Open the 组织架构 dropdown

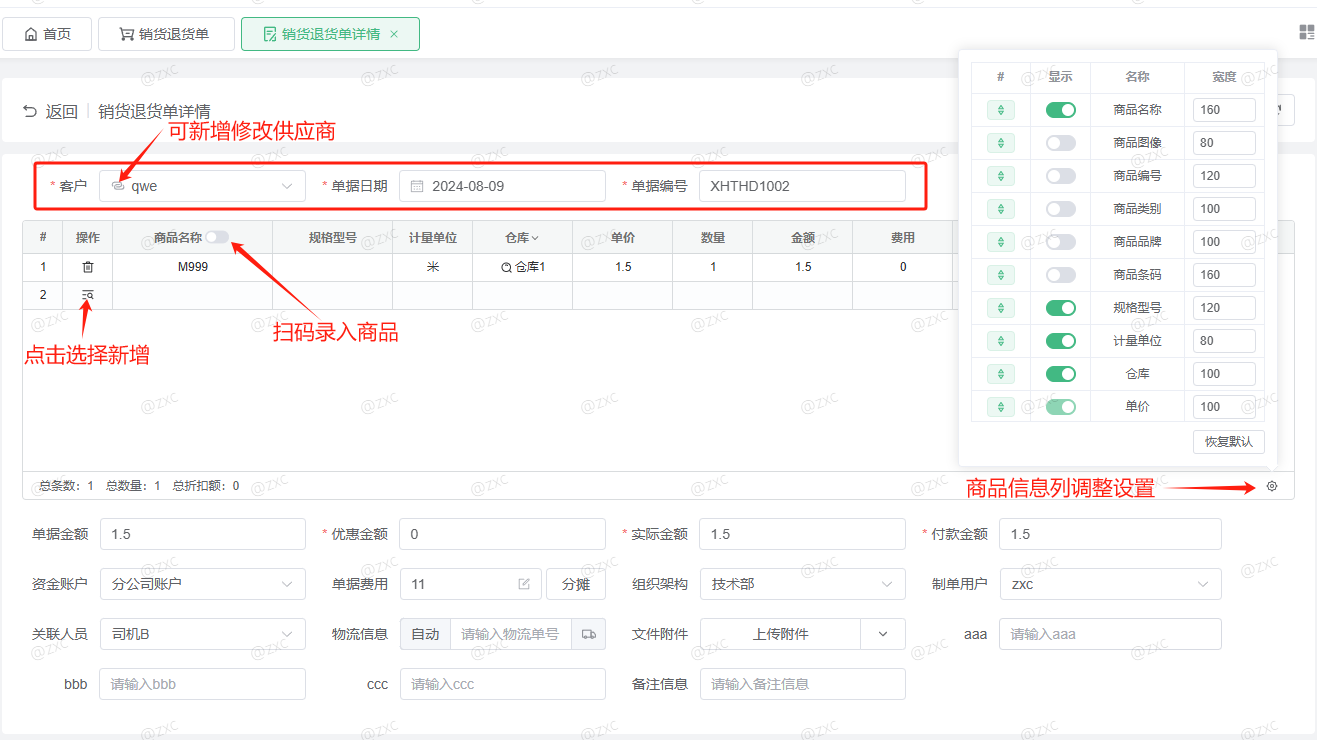[802, 584]
